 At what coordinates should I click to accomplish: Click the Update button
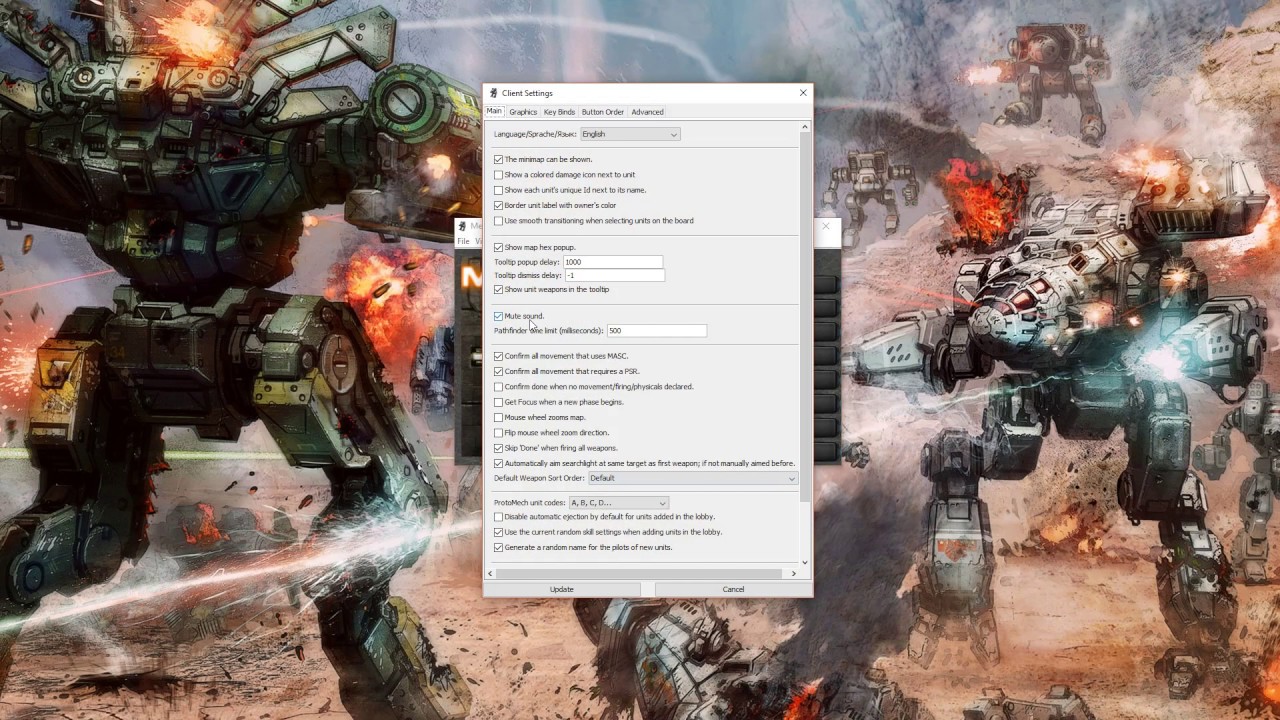click(x=562, y=589)
